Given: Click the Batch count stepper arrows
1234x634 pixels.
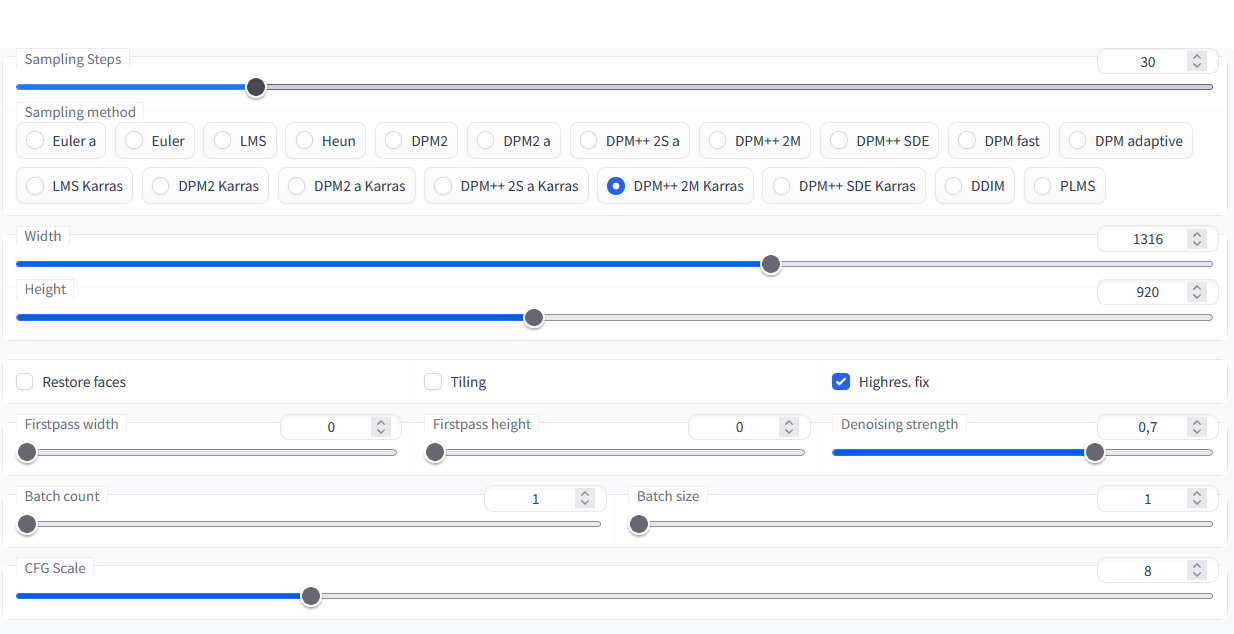Looking at the screenshot, I should pyautogui.click(x=585, y=498).
